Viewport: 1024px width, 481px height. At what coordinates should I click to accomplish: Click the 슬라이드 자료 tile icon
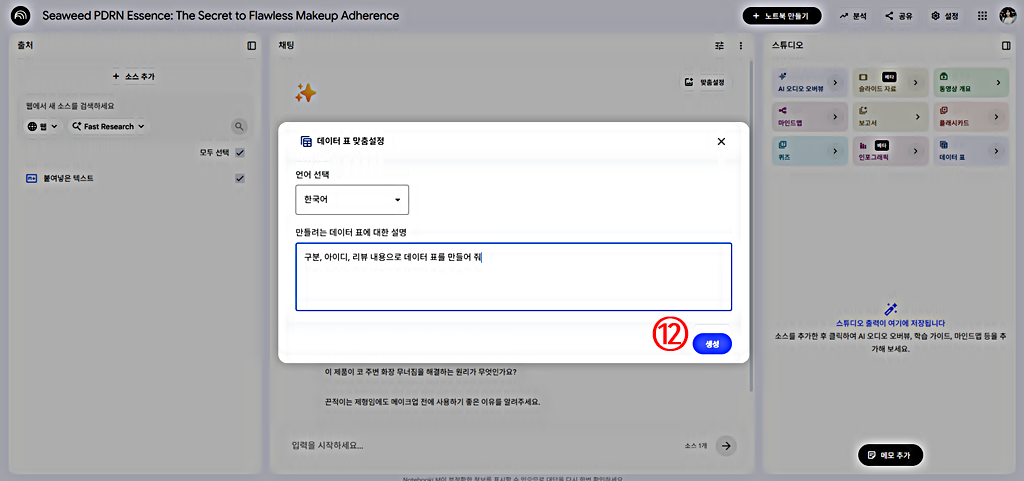pos(863,76)
